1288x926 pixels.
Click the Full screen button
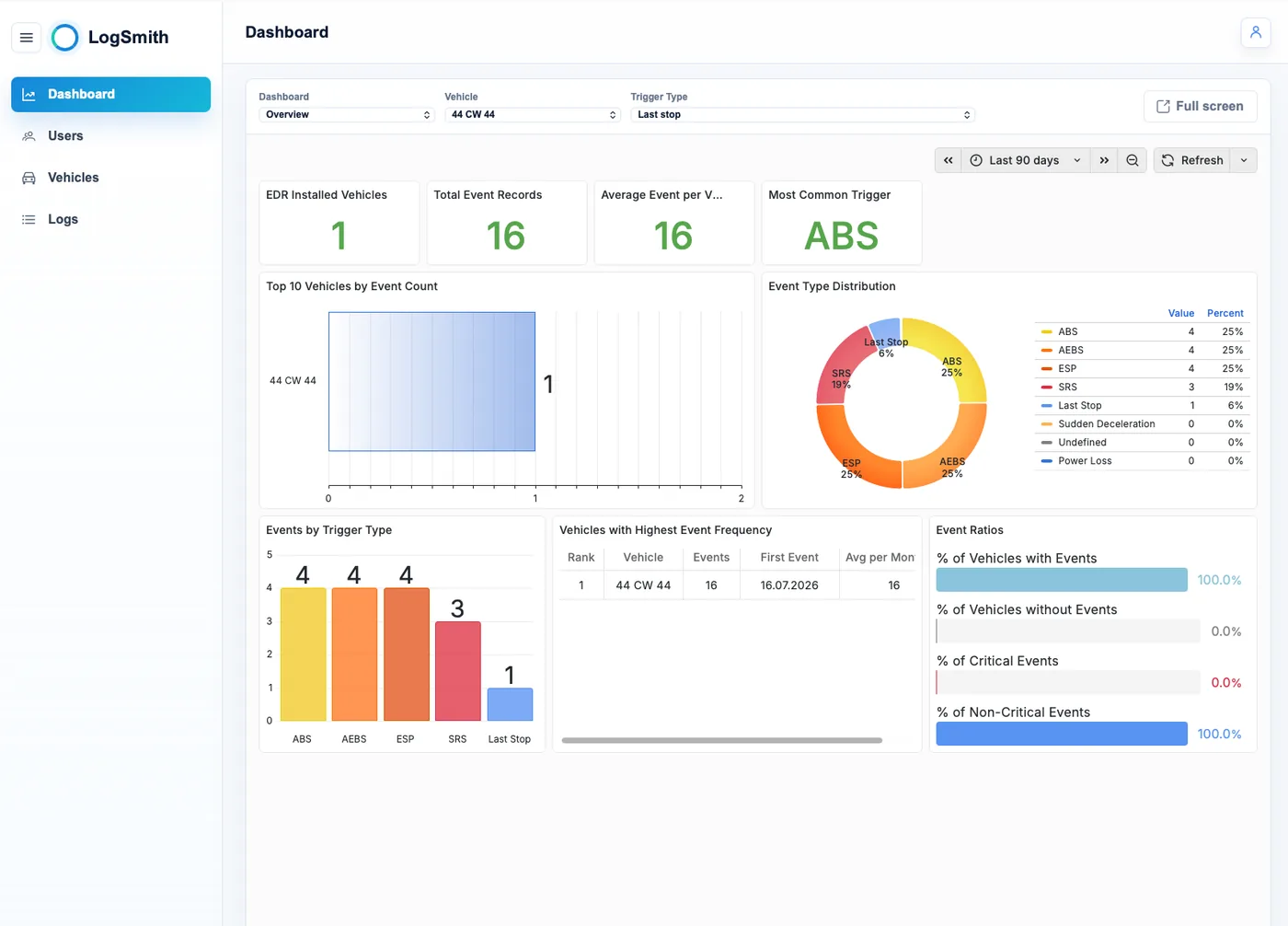coord(1200,107)
